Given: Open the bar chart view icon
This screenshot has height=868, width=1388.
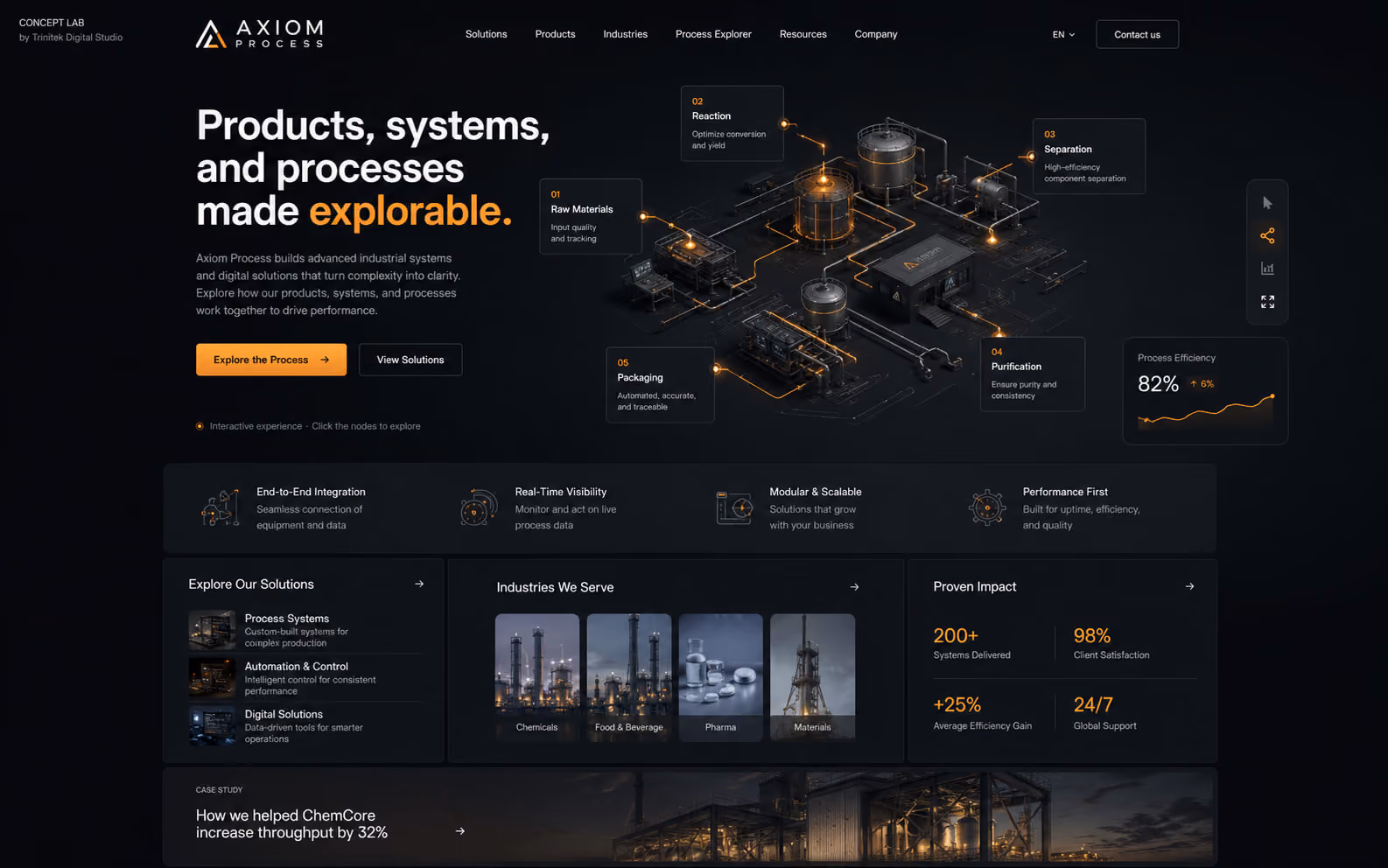Looking at the screenshot, I should [x=1267, y=269].
